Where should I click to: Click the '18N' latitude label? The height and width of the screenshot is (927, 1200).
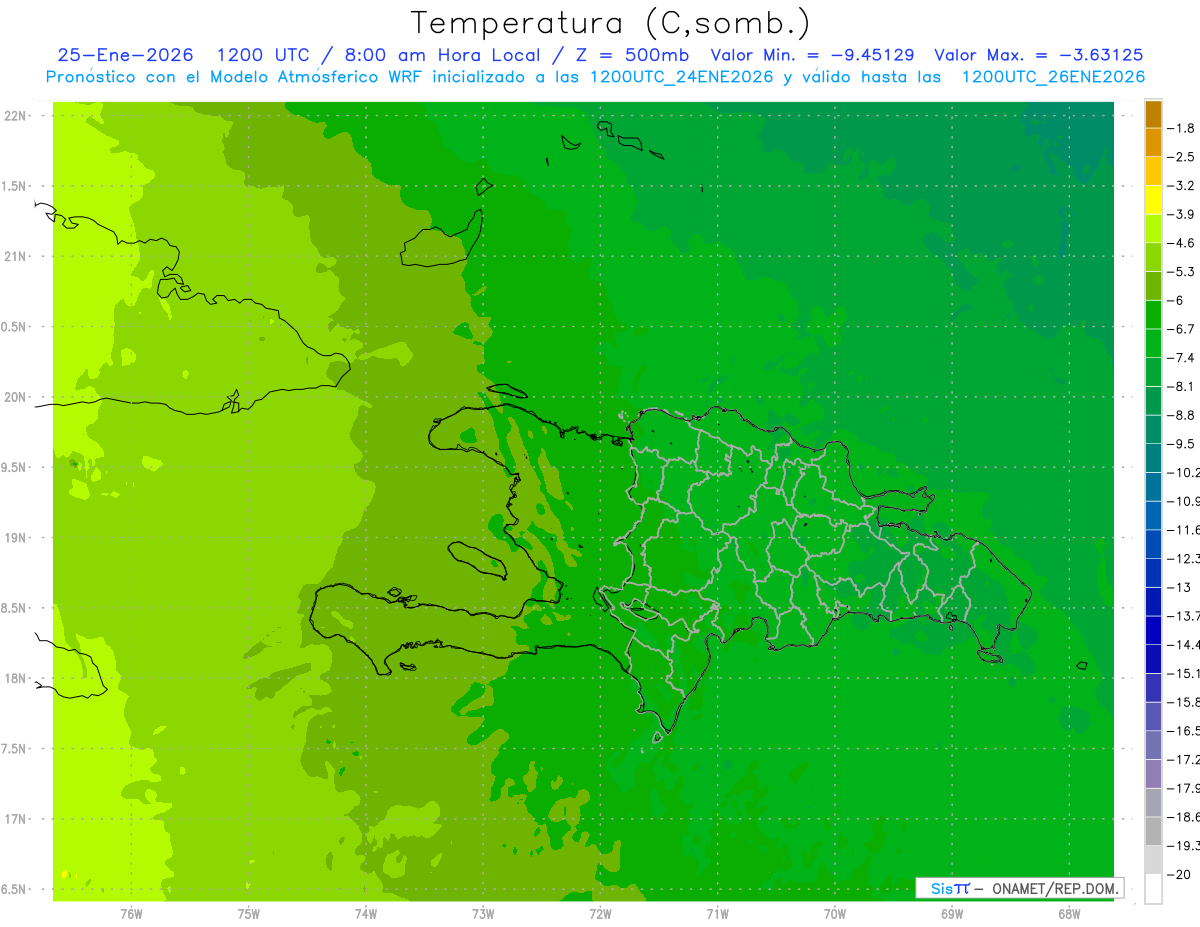16,679
